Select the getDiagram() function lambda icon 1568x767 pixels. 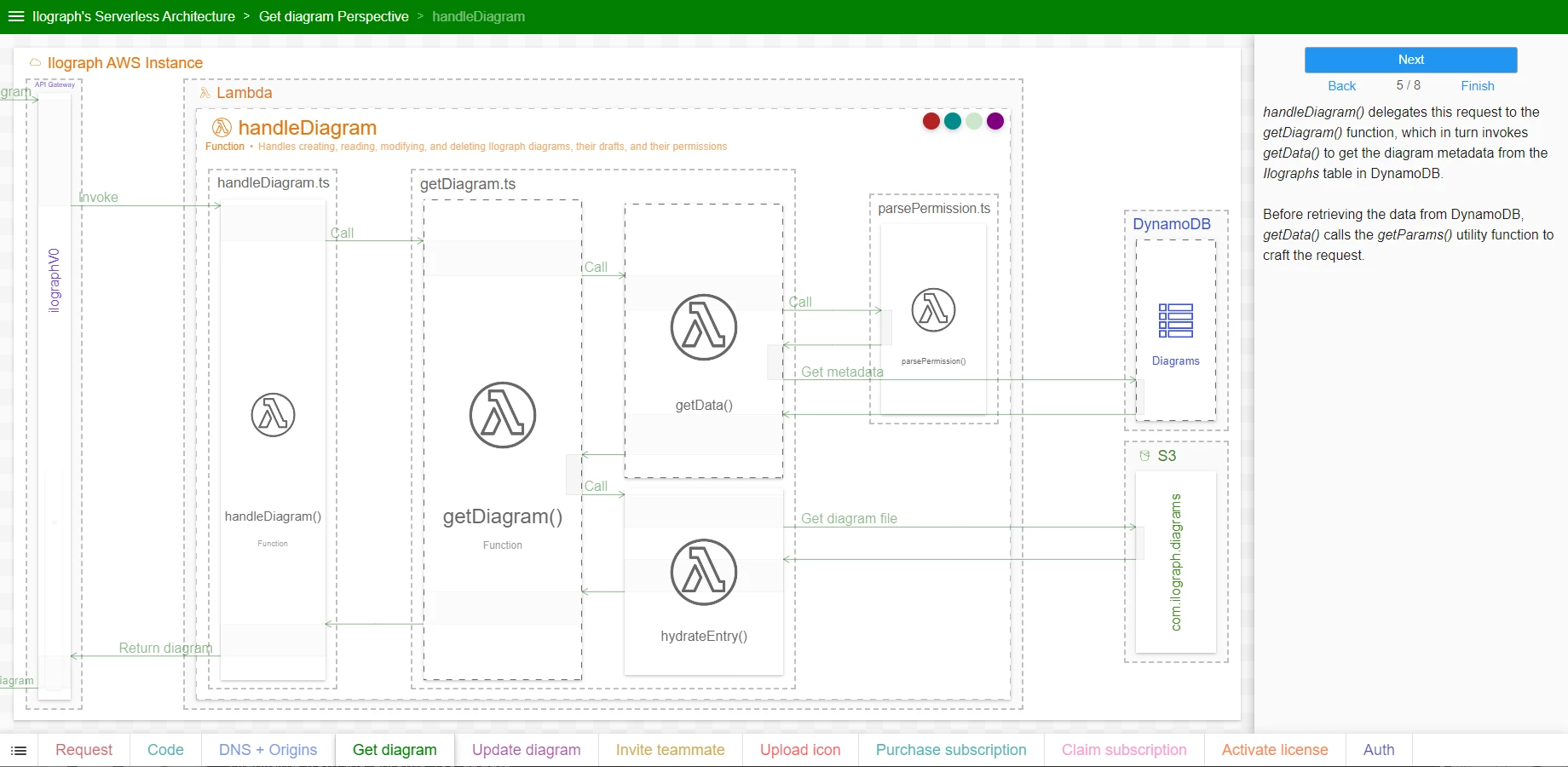pyautogui.click(x=503, y=415)
